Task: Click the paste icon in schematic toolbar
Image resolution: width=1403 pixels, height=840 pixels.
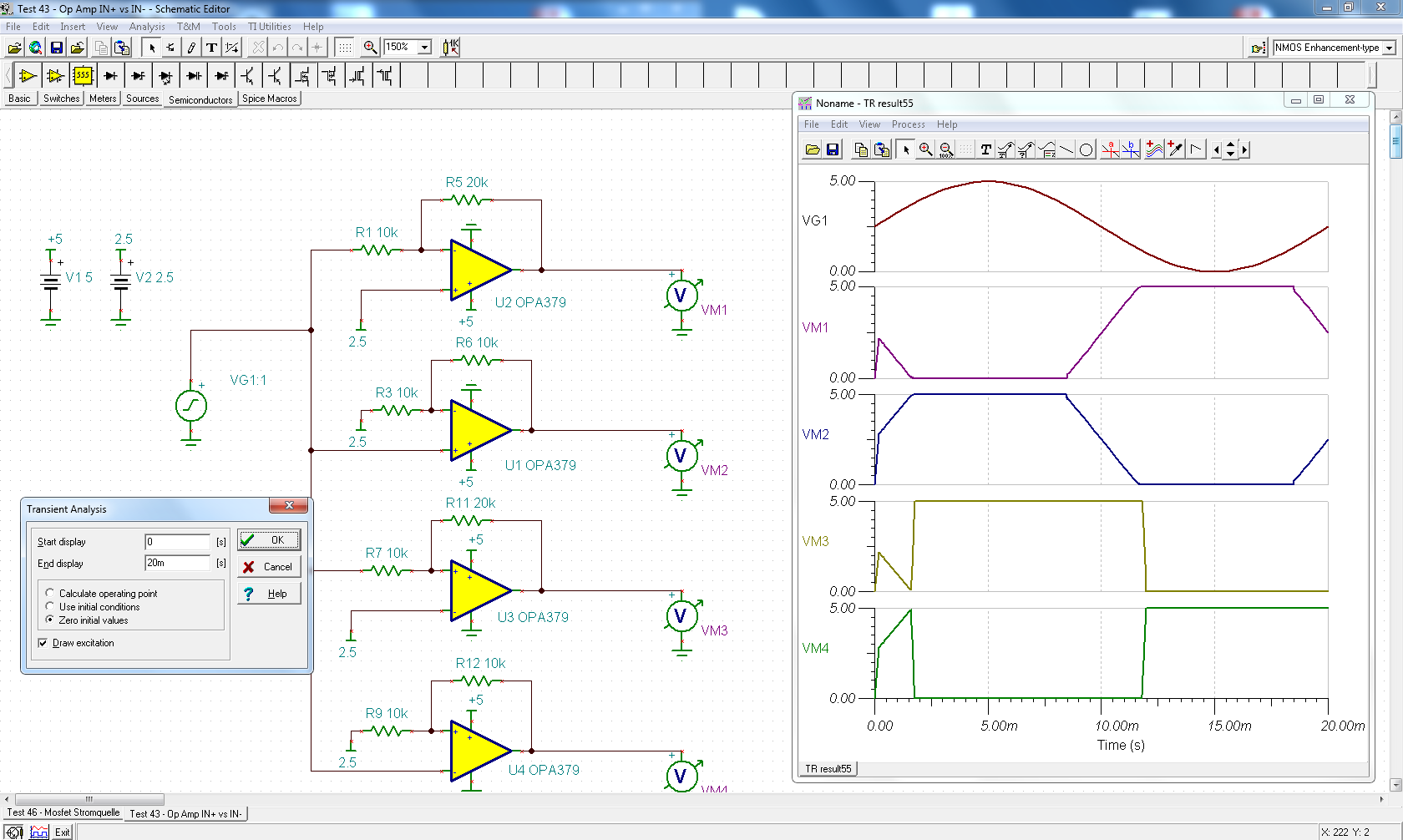Action: pyautogui.click(x=122, y=48)
